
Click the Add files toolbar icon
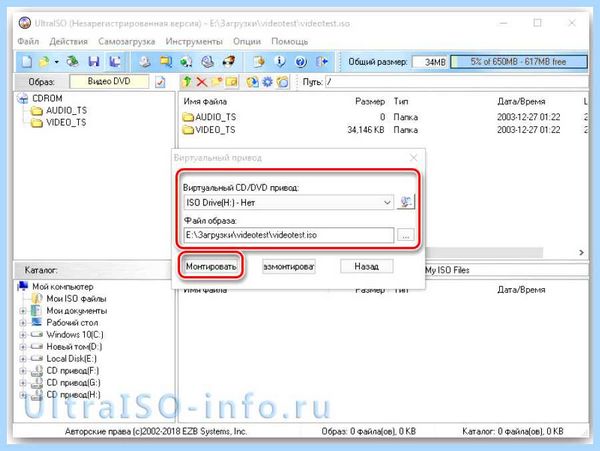pos(259,62)
